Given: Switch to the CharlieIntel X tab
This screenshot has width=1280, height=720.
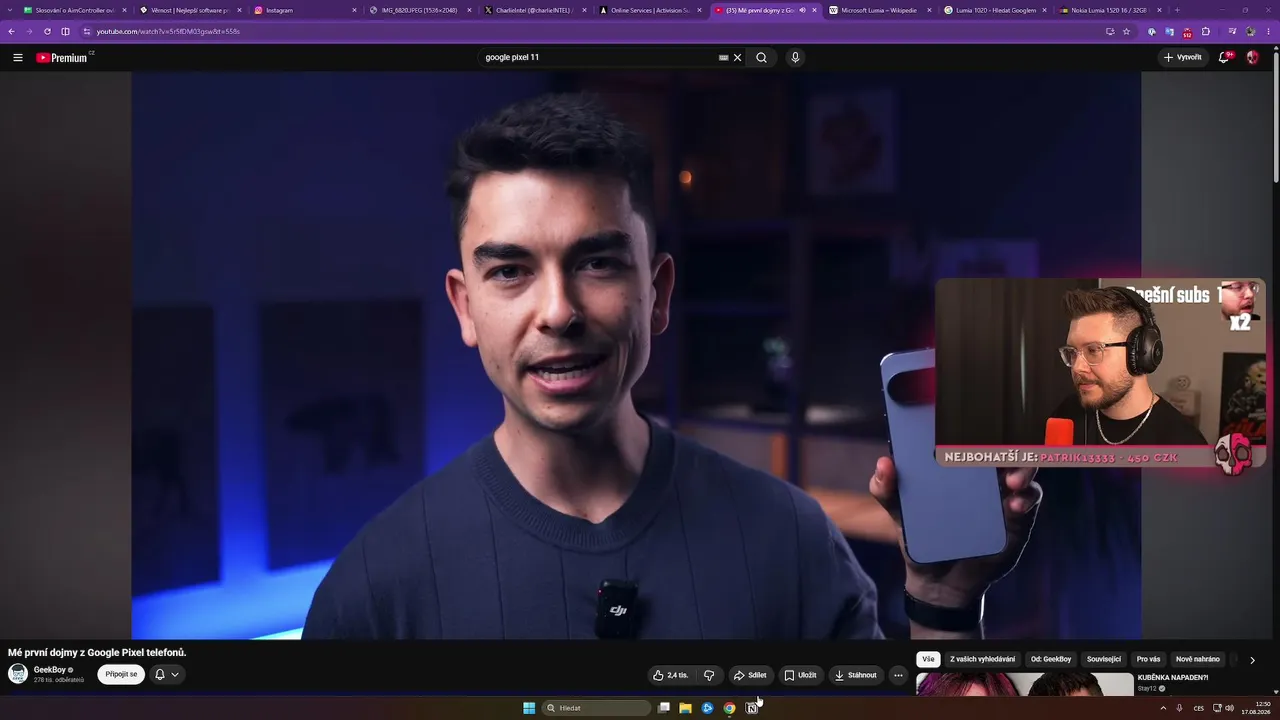Looking at the screenshot, I should click(535, 10).
